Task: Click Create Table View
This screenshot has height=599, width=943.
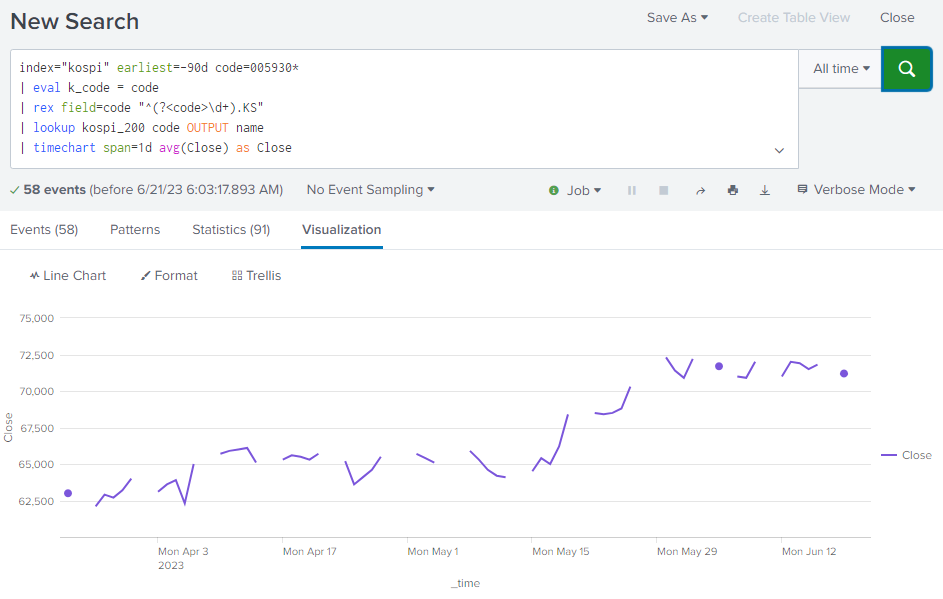Action: click(794, 18)
